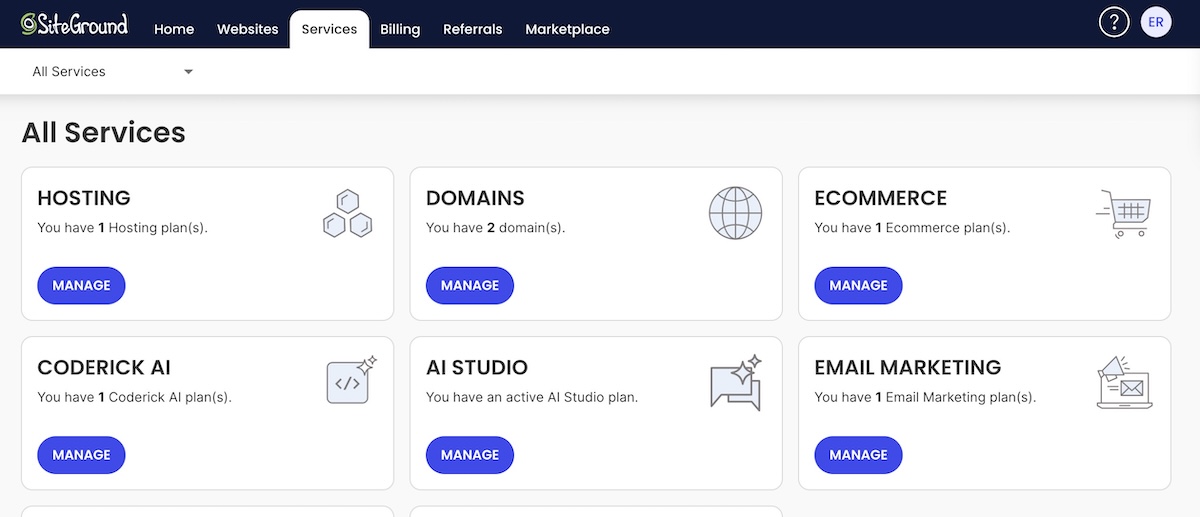Image resolution: width=1200 pixels, height=517 pixels.
Task: Click the DOMAINS card title
Action: pyautogui.click(x=475, y=198)
